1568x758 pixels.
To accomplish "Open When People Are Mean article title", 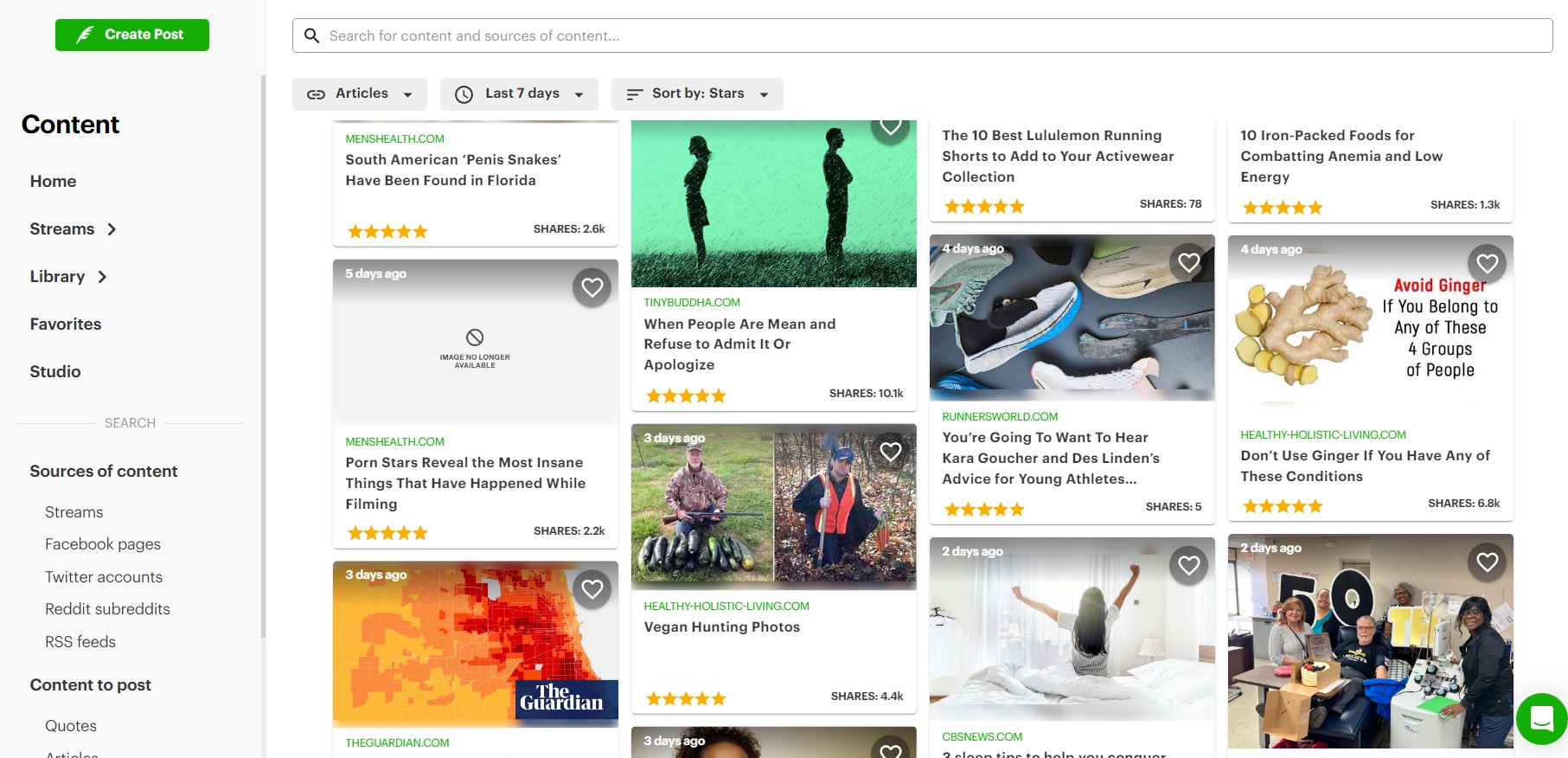I will 739,344.
